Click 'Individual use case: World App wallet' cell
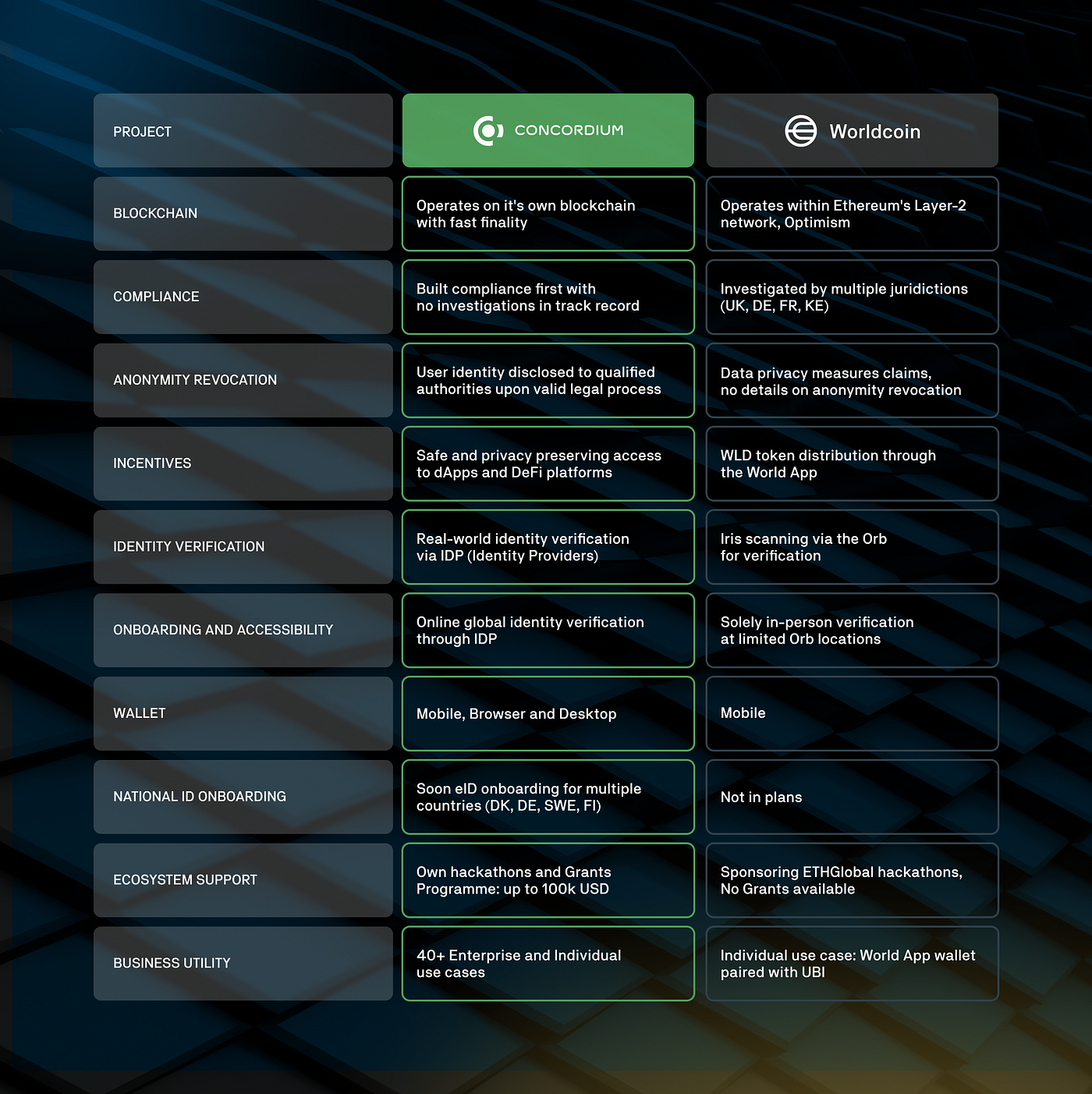The image size is (1092, 1094). coord(852,964)
